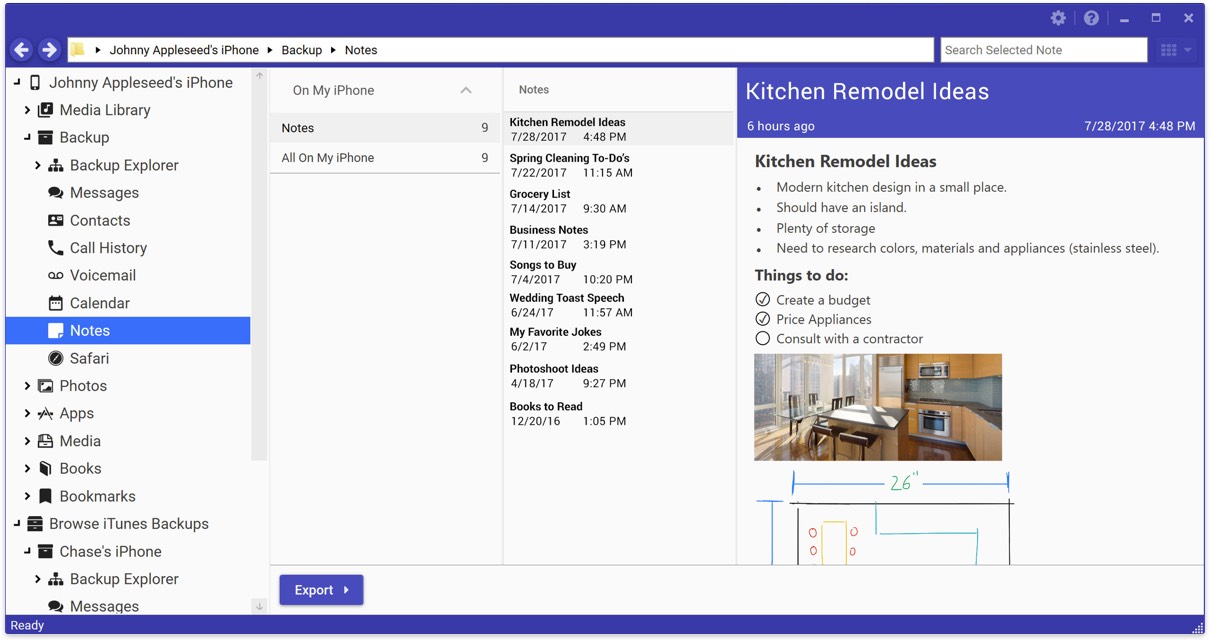This screenshot has height=641, width=1210.
Task: Select the Call History phone icon
Action: 56,248
